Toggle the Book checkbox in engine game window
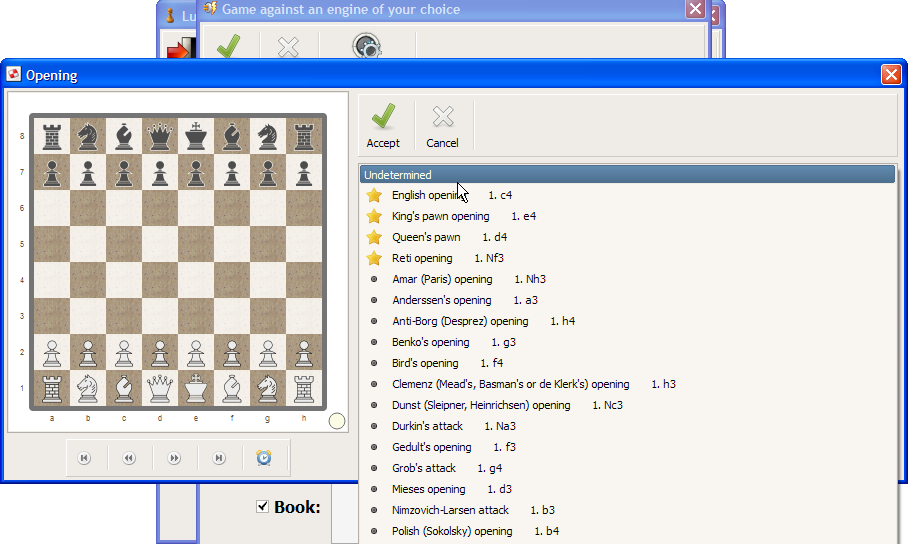The width and height of the screenshot is (908, 544). (x=262, y=506)
